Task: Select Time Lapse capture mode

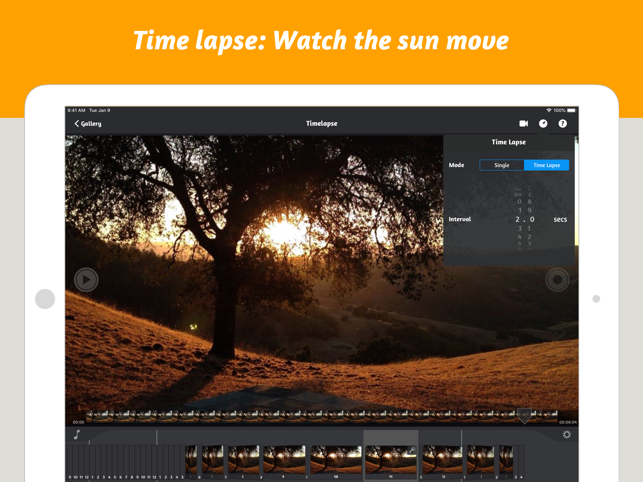Action: (x=546, y=165)
